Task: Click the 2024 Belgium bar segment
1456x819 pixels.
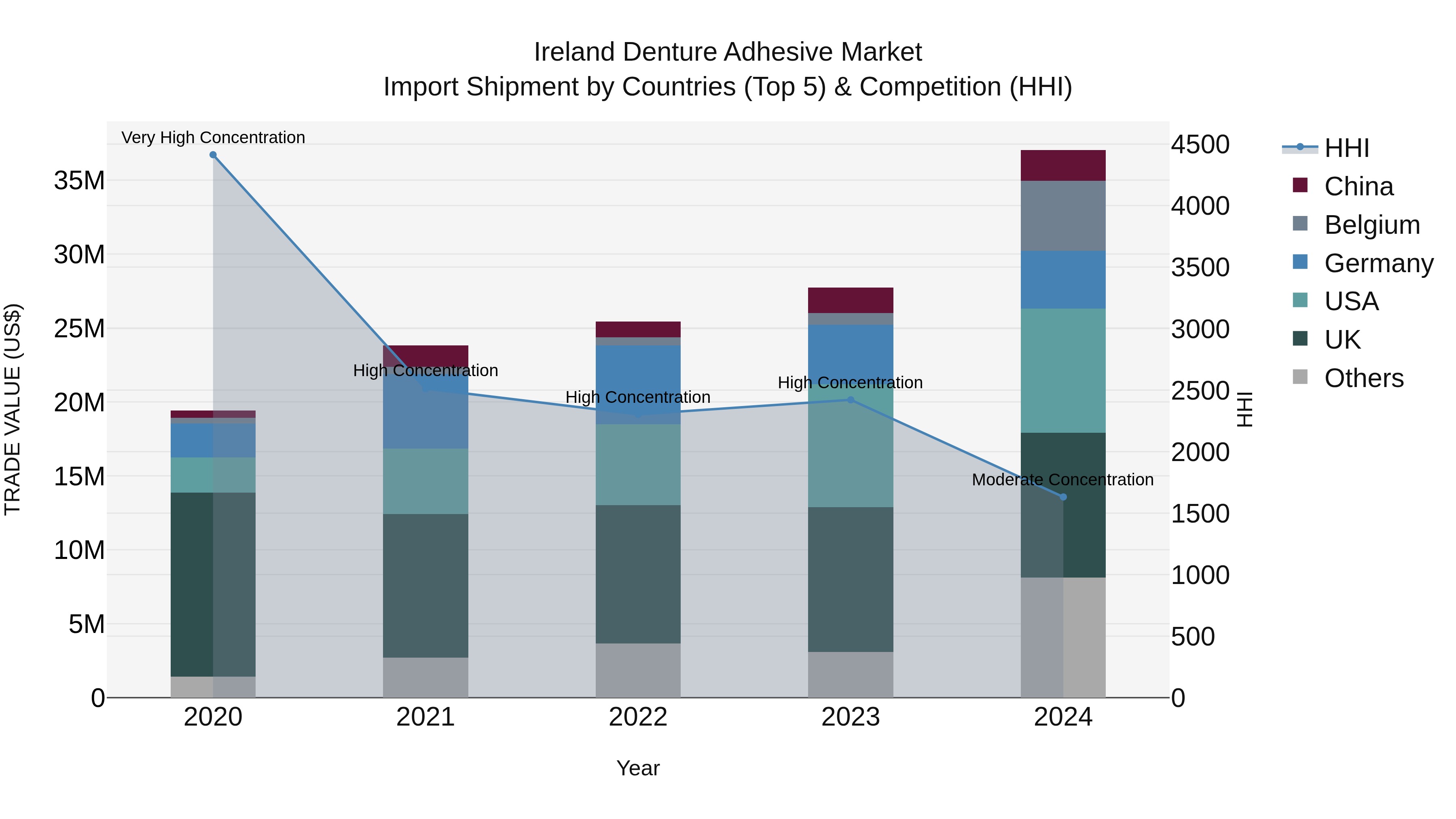Action: coord(1063,216)
